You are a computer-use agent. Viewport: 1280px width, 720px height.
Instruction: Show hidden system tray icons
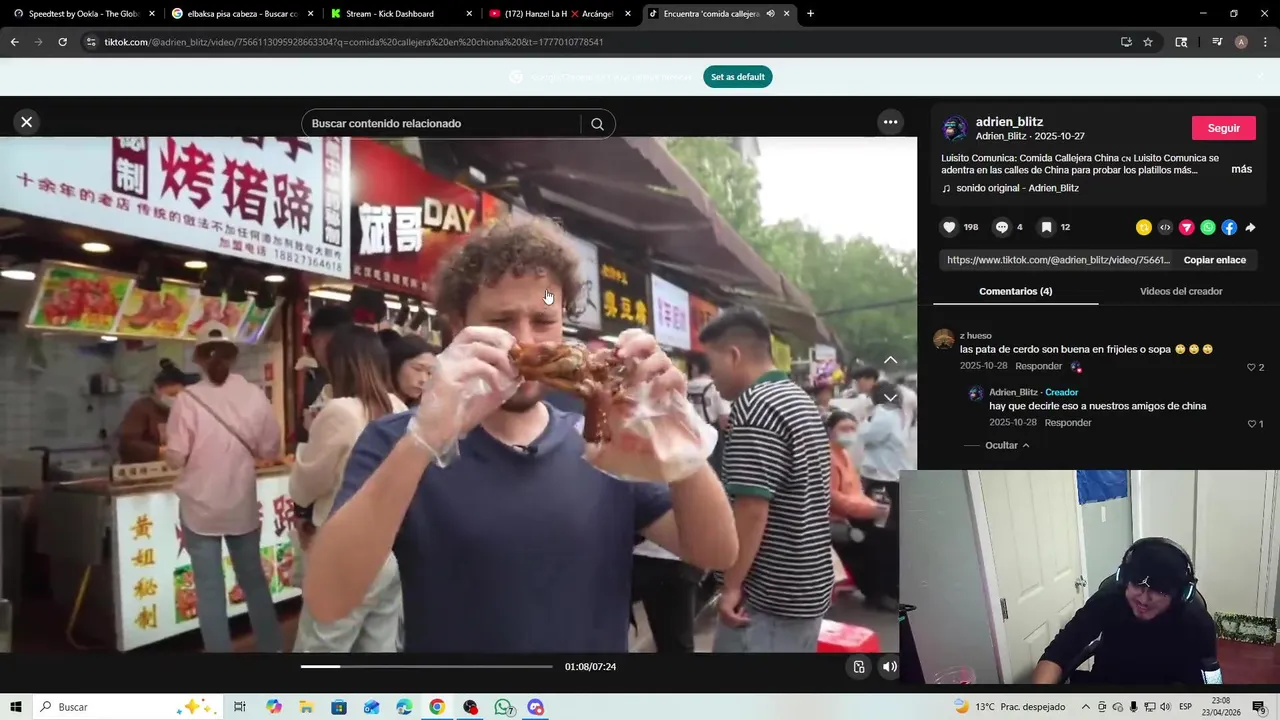[x=1086, y=707]
